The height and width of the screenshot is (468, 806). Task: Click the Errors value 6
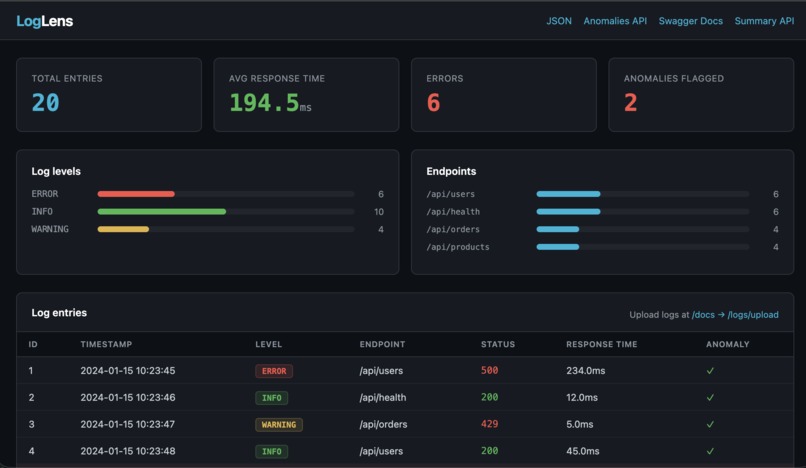433,102
